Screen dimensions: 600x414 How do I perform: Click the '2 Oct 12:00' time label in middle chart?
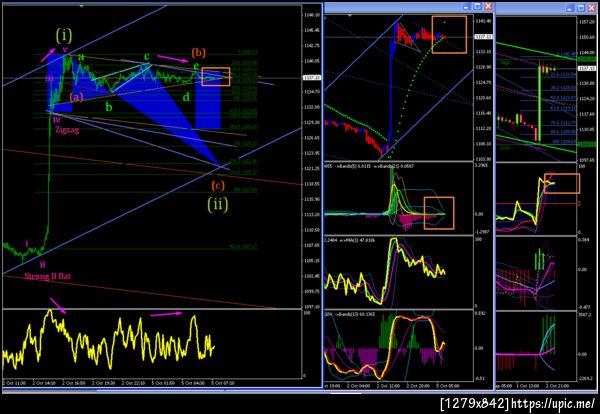click(389, 386)
